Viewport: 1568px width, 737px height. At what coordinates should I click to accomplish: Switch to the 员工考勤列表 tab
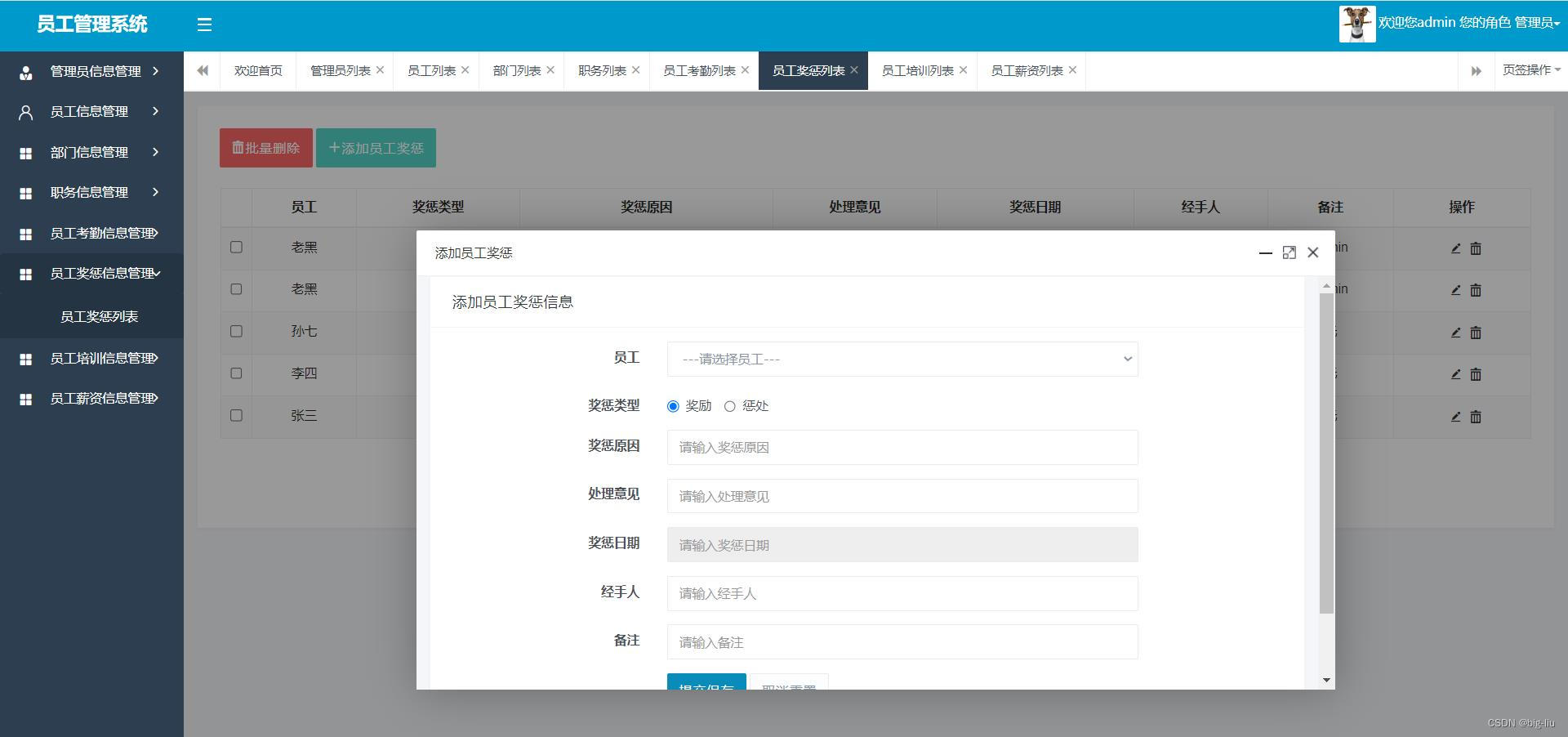click(x=699, y=71)
